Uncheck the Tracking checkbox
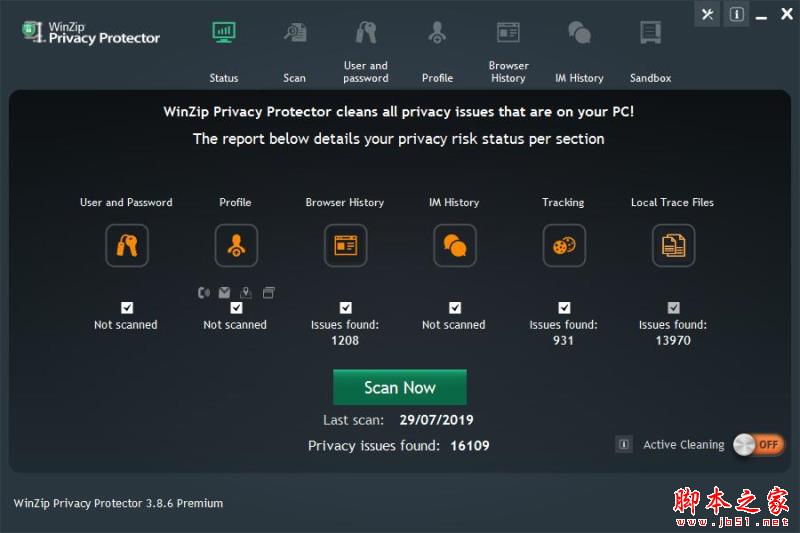The image size is (800, 533). tap(564, 308)
